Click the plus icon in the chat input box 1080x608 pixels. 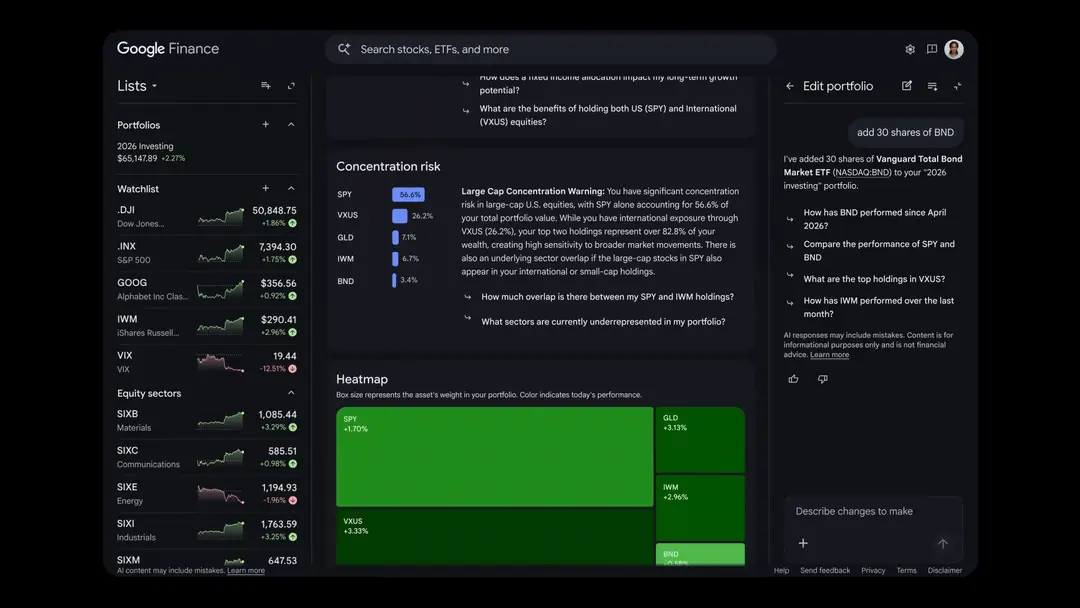click(x=803, y=543)
